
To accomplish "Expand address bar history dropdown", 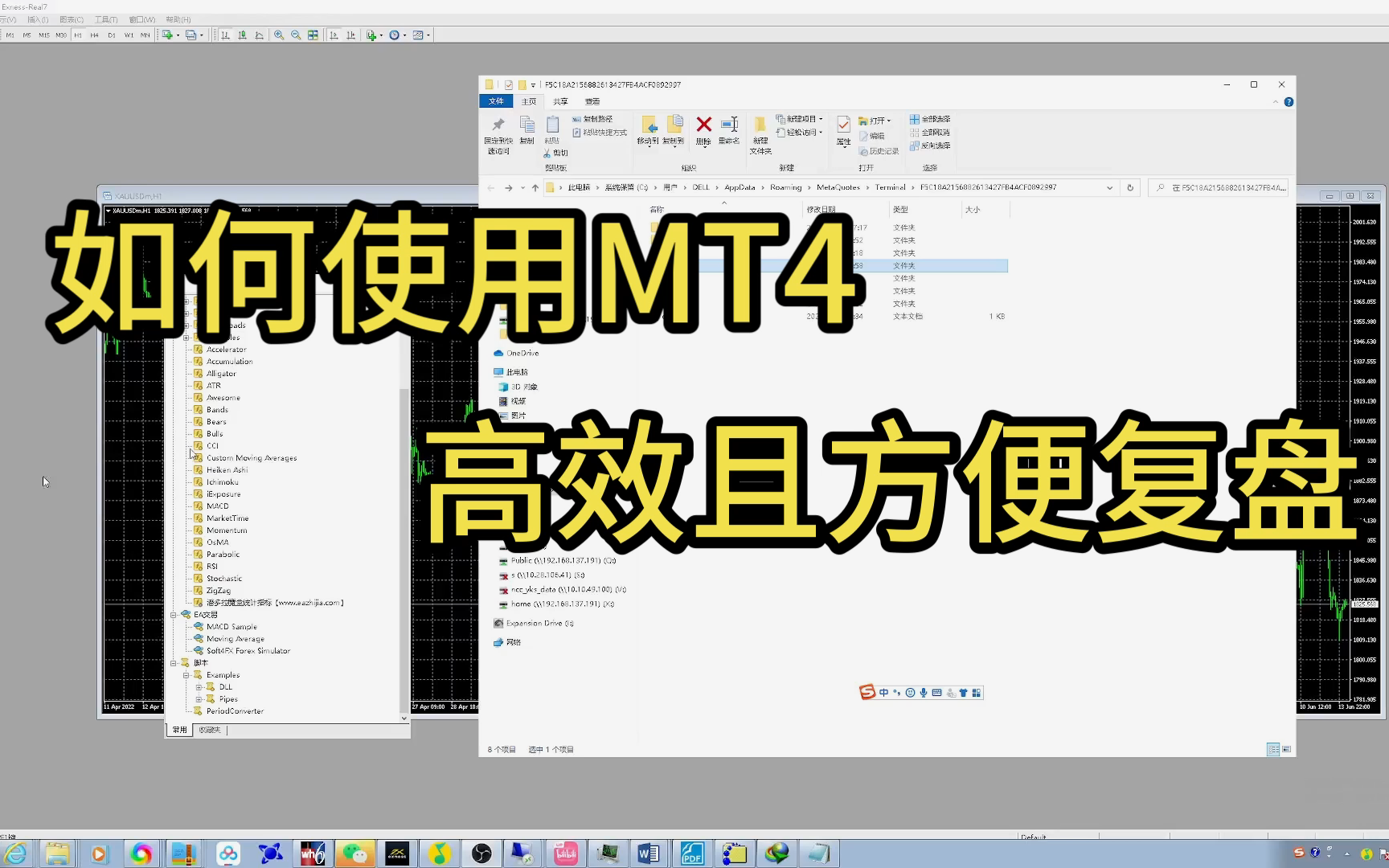I will [1110, 188].
